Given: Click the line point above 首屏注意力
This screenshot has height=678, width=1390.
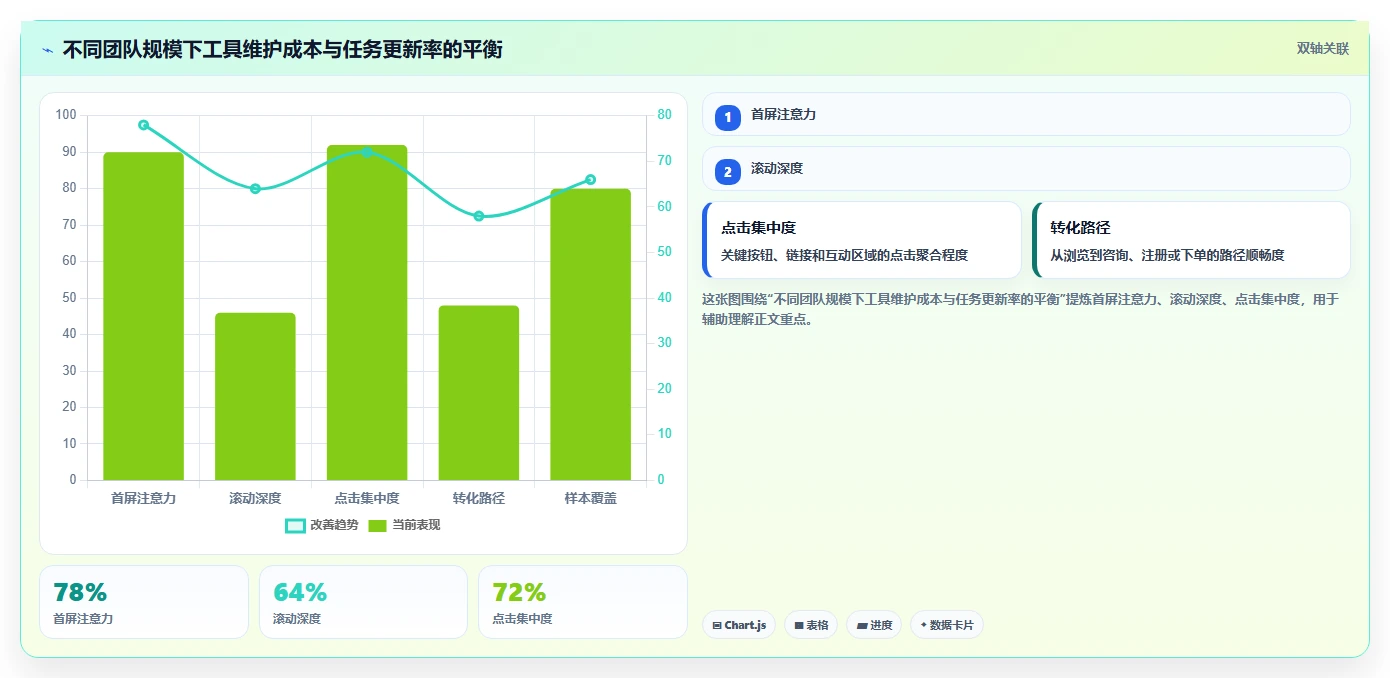Looking at the screenshot, I should (143, 125).
